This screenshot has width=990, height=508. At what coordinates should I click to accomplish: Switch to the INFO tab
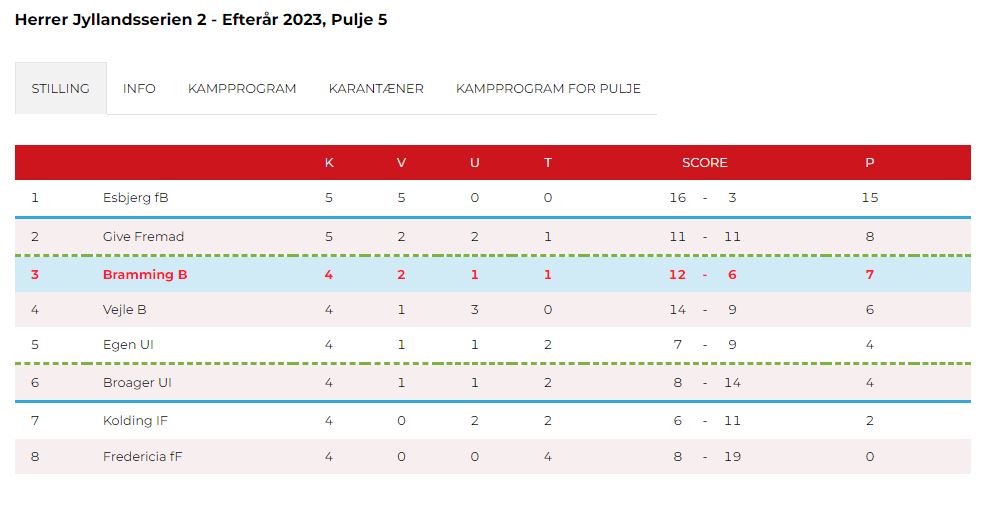[139, 88]
